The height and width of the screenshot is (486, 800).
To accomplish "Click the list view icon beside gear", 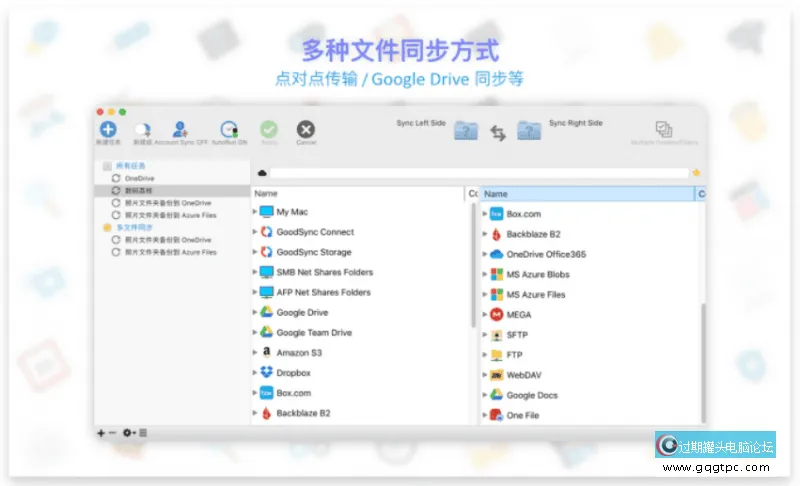I will click(x=143, y=432).
